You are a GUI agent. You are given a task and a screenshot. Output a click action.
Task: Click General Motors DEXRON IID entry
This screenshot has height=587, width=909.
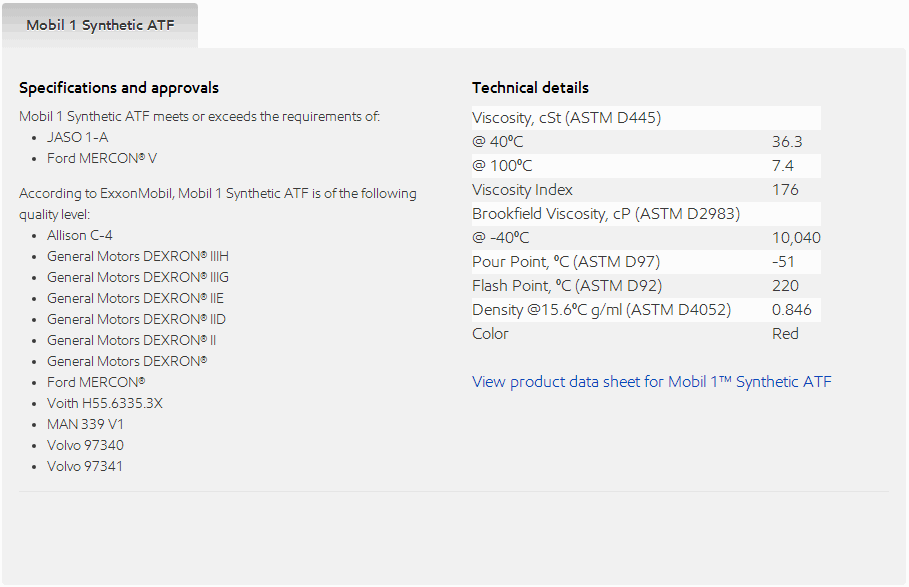(x=136, y=319)
